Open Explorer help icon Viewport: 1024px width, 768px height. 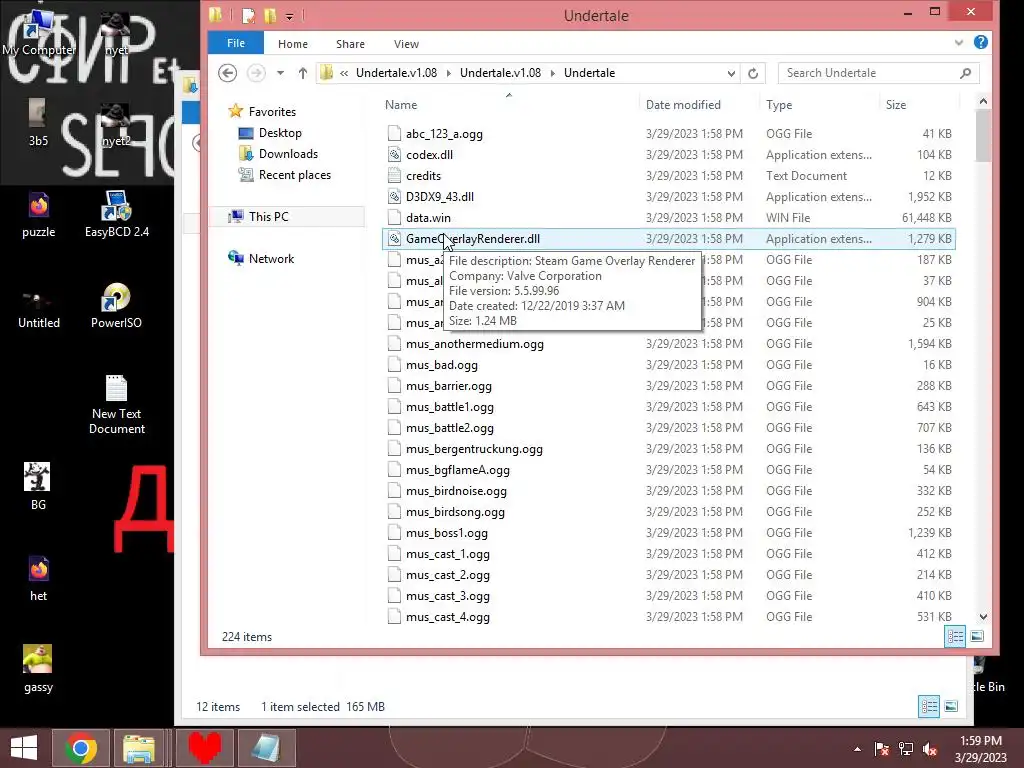click(980, 42)
